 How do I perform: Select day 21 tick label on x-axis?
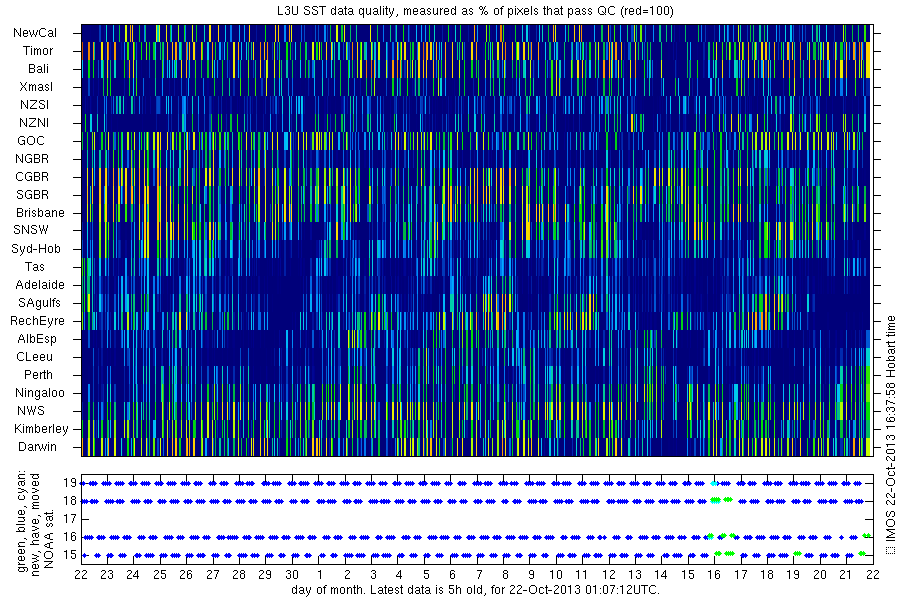tap(846, 575)
